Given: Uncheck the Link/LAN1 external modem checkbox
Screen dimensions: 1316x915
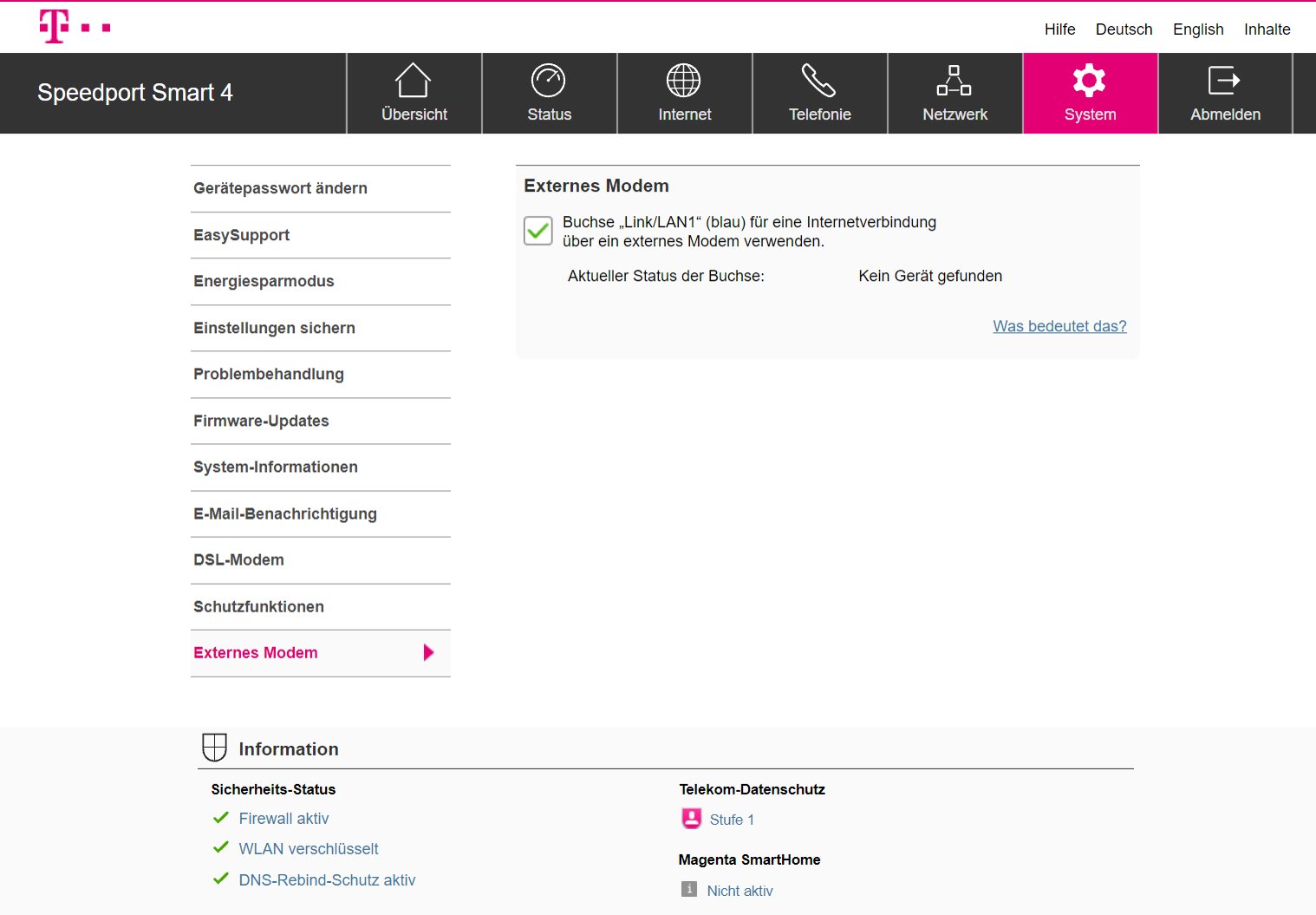Looking at the screenshot, I should point(538,231).
